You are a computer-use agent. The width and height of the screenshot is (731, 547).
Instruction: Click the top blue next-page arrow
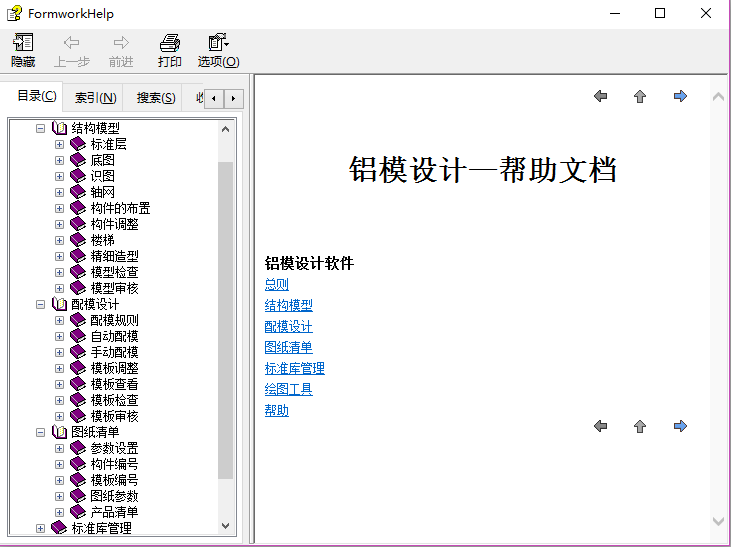point(680,96)
